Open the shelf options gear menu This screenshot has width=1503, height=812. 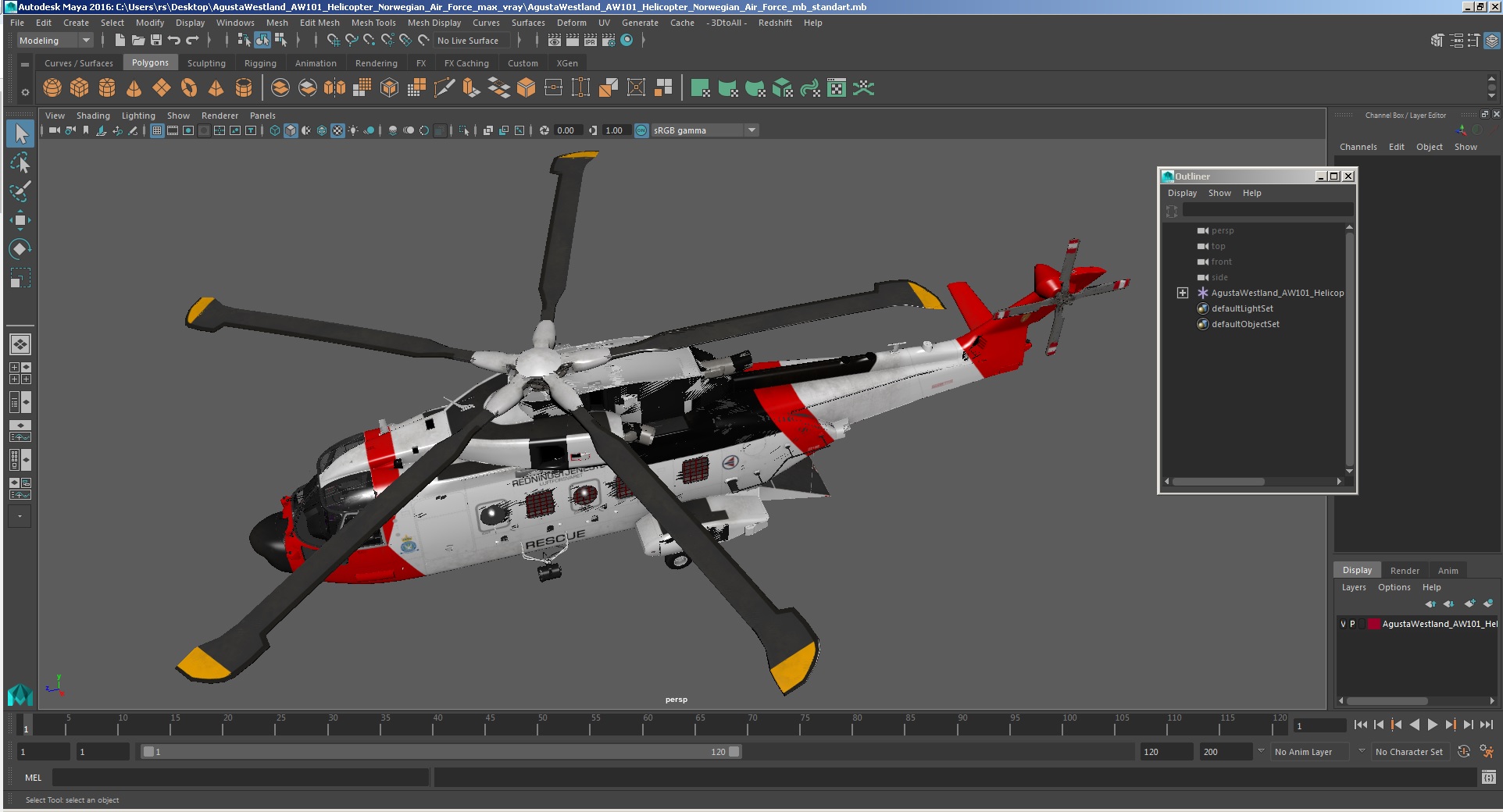pyautogui.click(x=25, y=92)
